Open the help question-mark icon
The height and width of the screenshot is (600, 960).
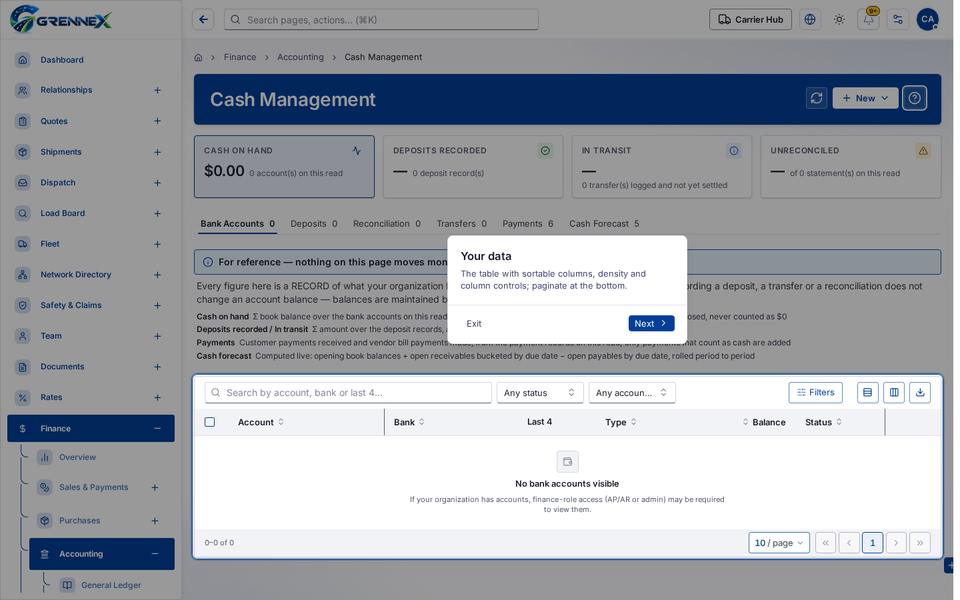pos(915,98)
